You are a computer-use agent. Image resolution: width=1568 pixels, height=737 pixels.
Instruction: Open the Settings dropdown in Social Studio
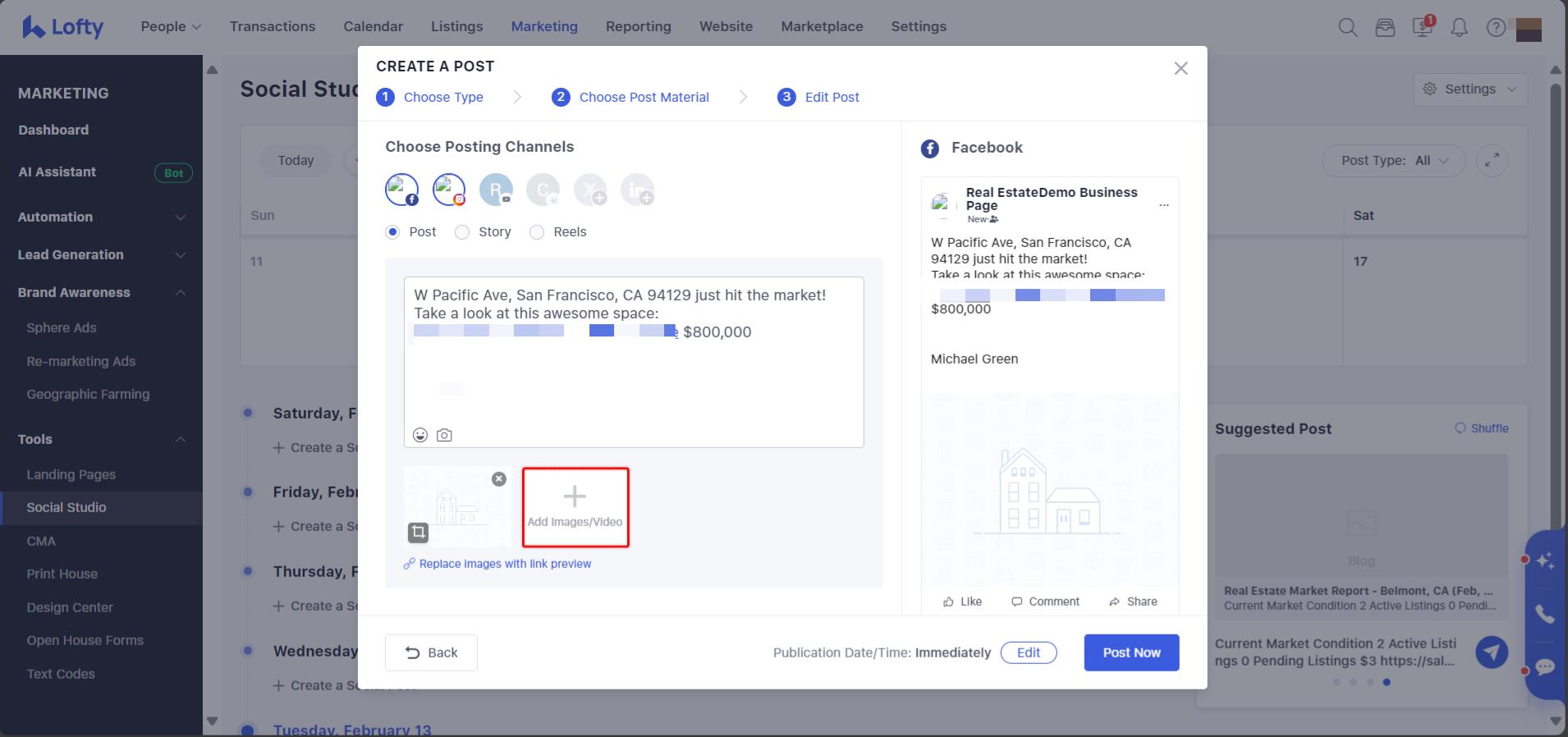click(1470, 89)
